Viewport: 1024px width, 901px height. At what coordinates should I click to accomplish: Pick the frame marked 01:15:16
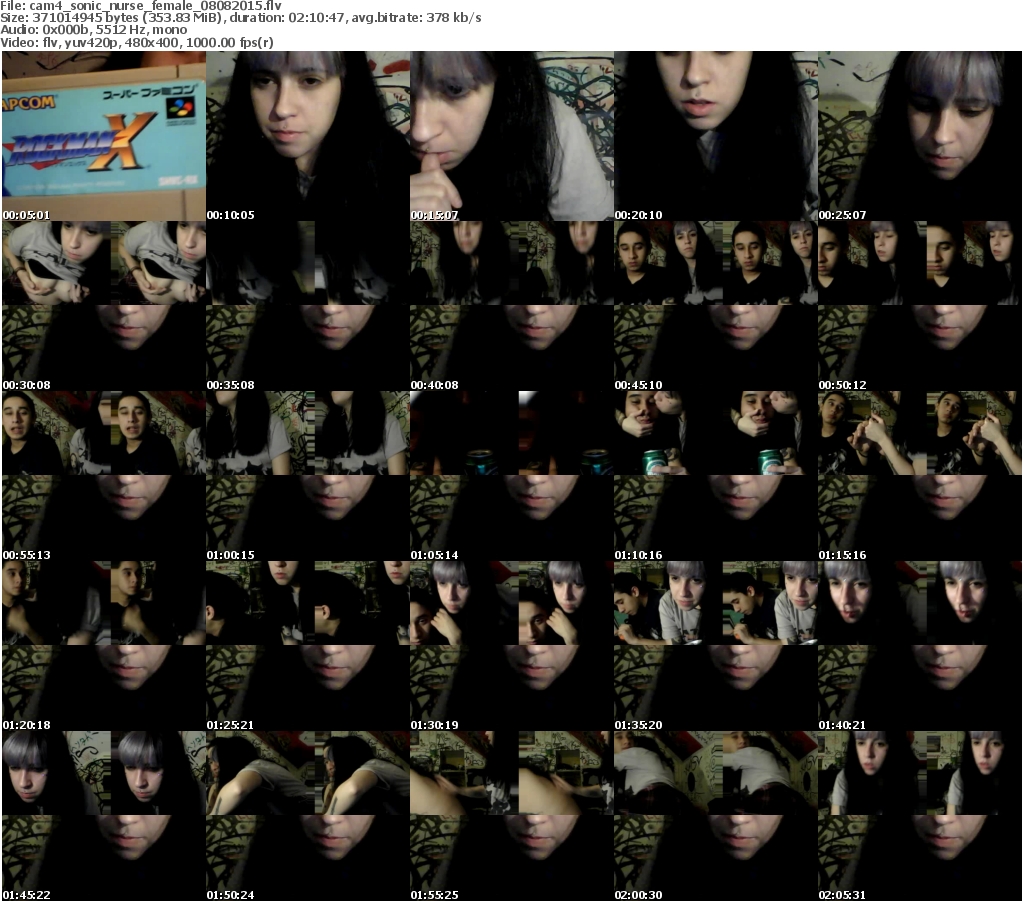920,476
